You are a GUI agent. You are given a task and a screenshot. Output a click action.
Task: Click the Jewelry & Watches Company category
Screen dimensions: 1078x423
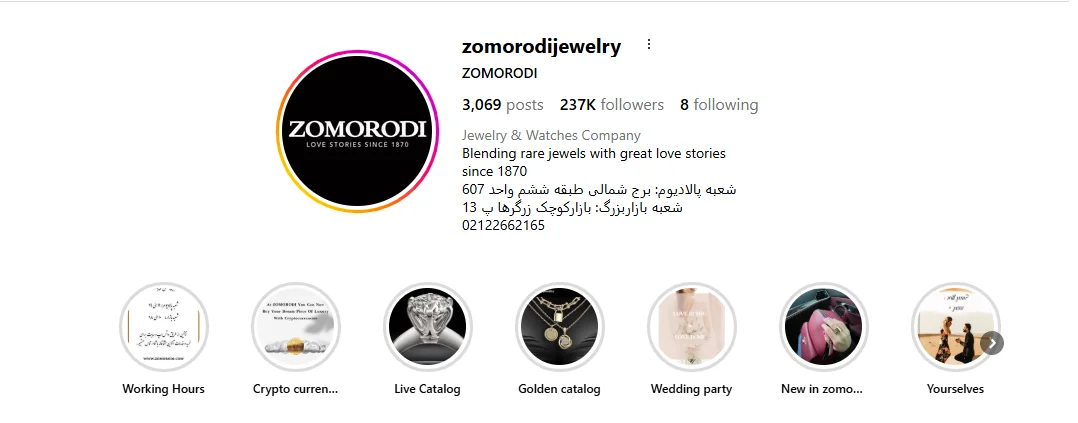point(551,135)
